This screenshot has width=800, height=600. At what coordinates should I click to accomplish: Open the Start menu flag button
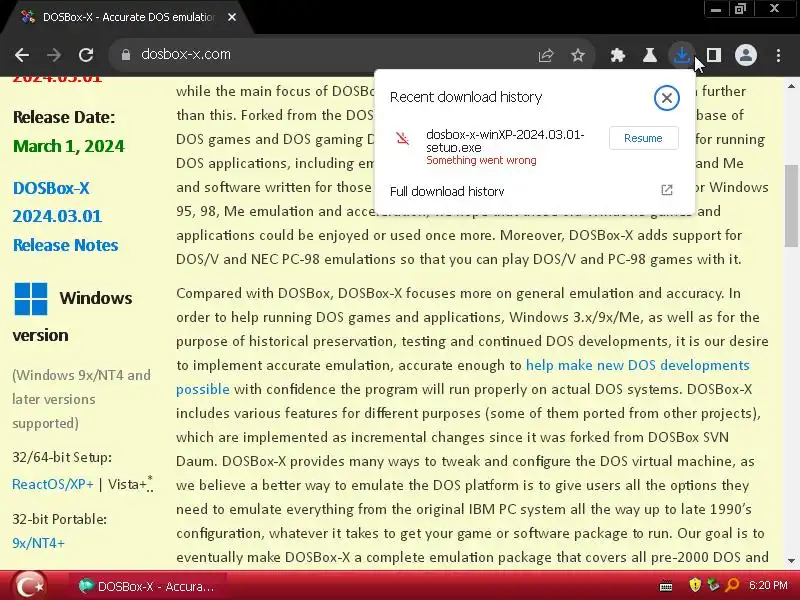(x=29, y=586)
